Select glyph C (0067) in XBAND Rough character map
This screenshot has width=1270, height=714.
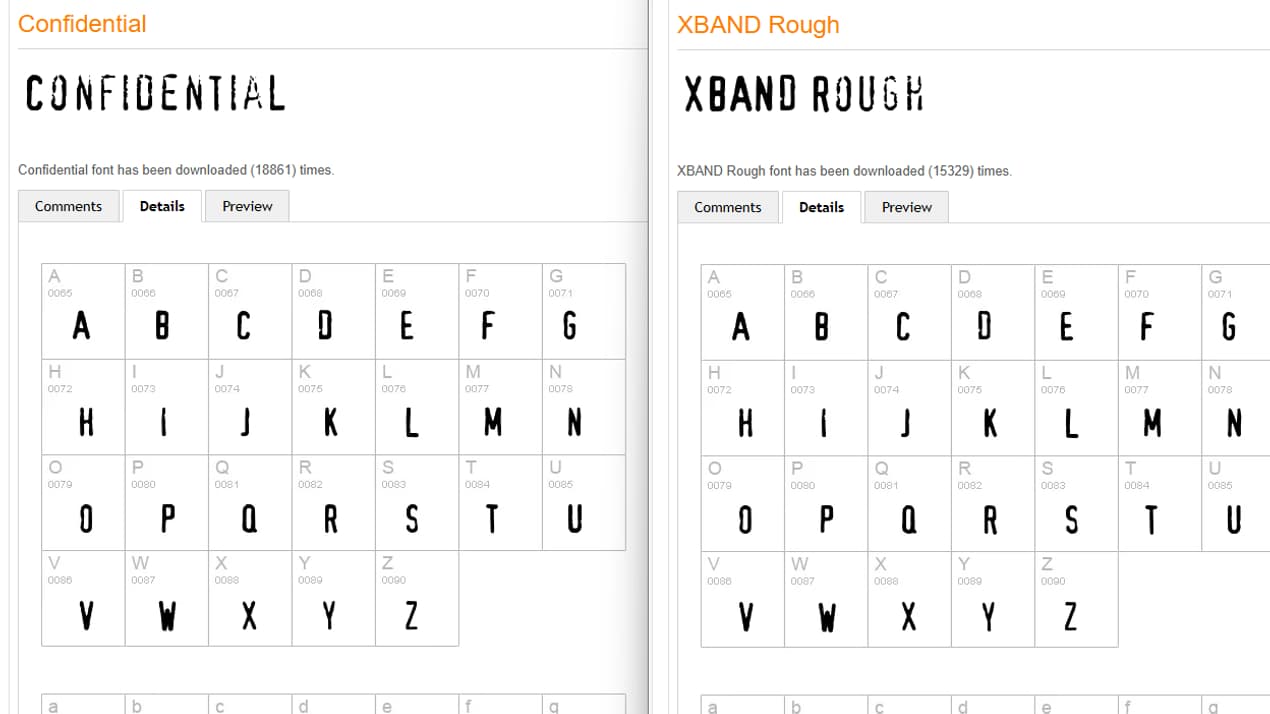910,312
